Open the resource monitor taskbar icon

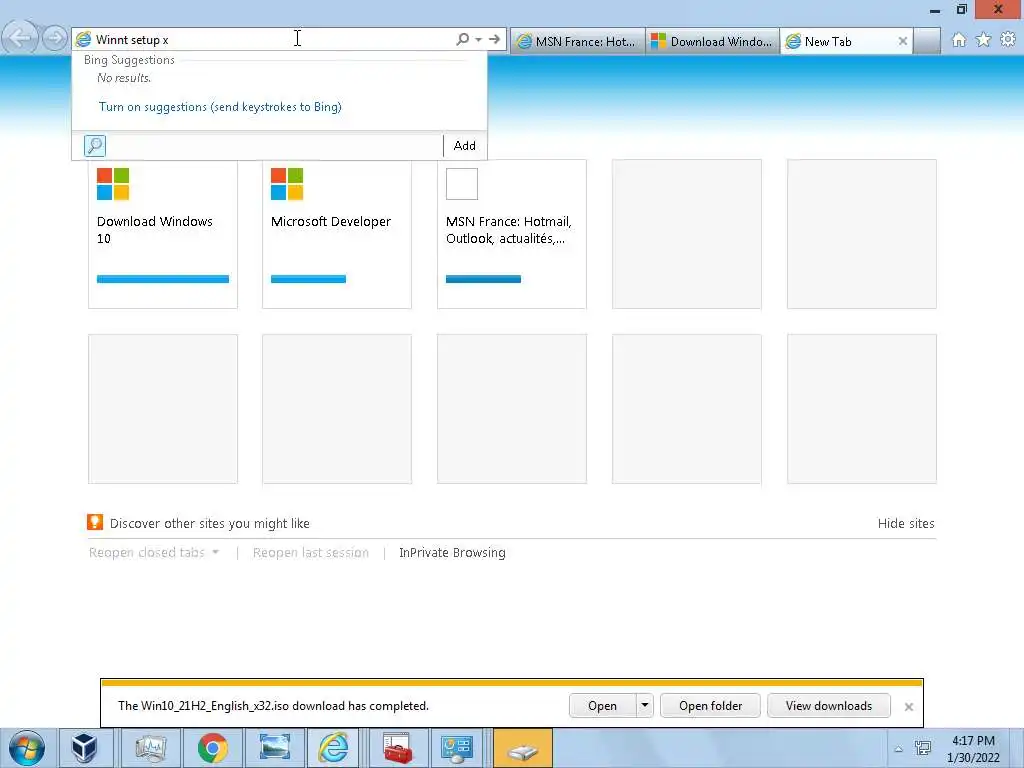(x=151, y=748)
